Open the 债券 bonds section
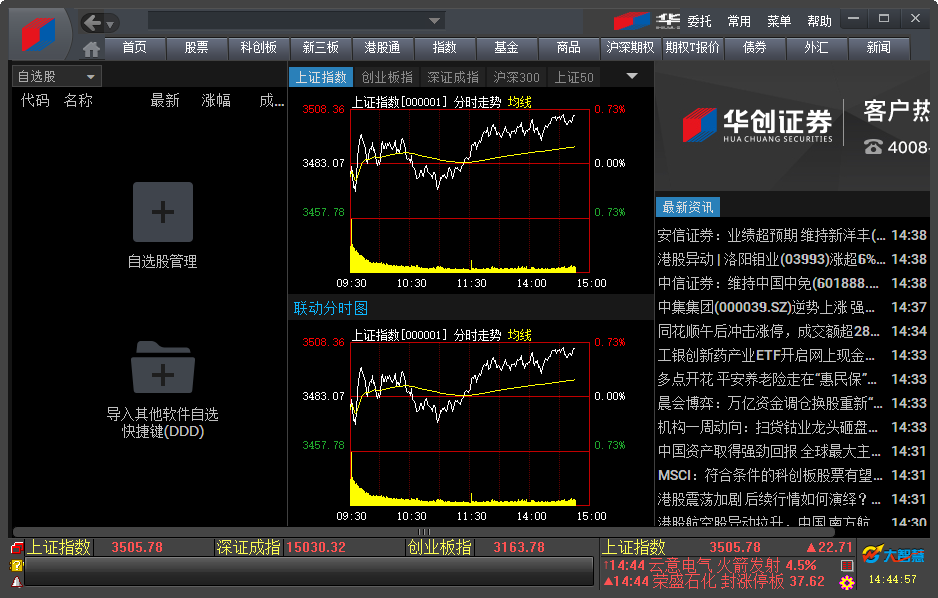This screenshot has width=938, height=598. point(754,47)
